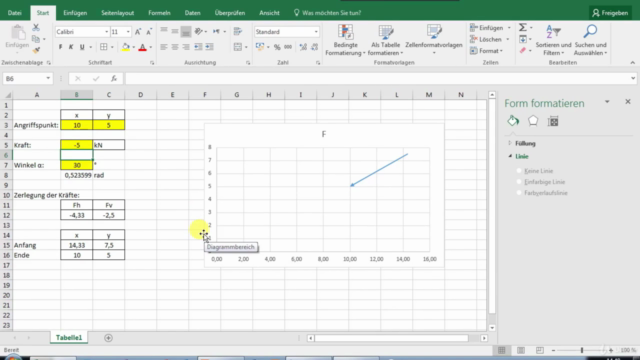Viewport: 640px width, 360px height.
Task: Click insert function fx icon
Action: [114, 78]
